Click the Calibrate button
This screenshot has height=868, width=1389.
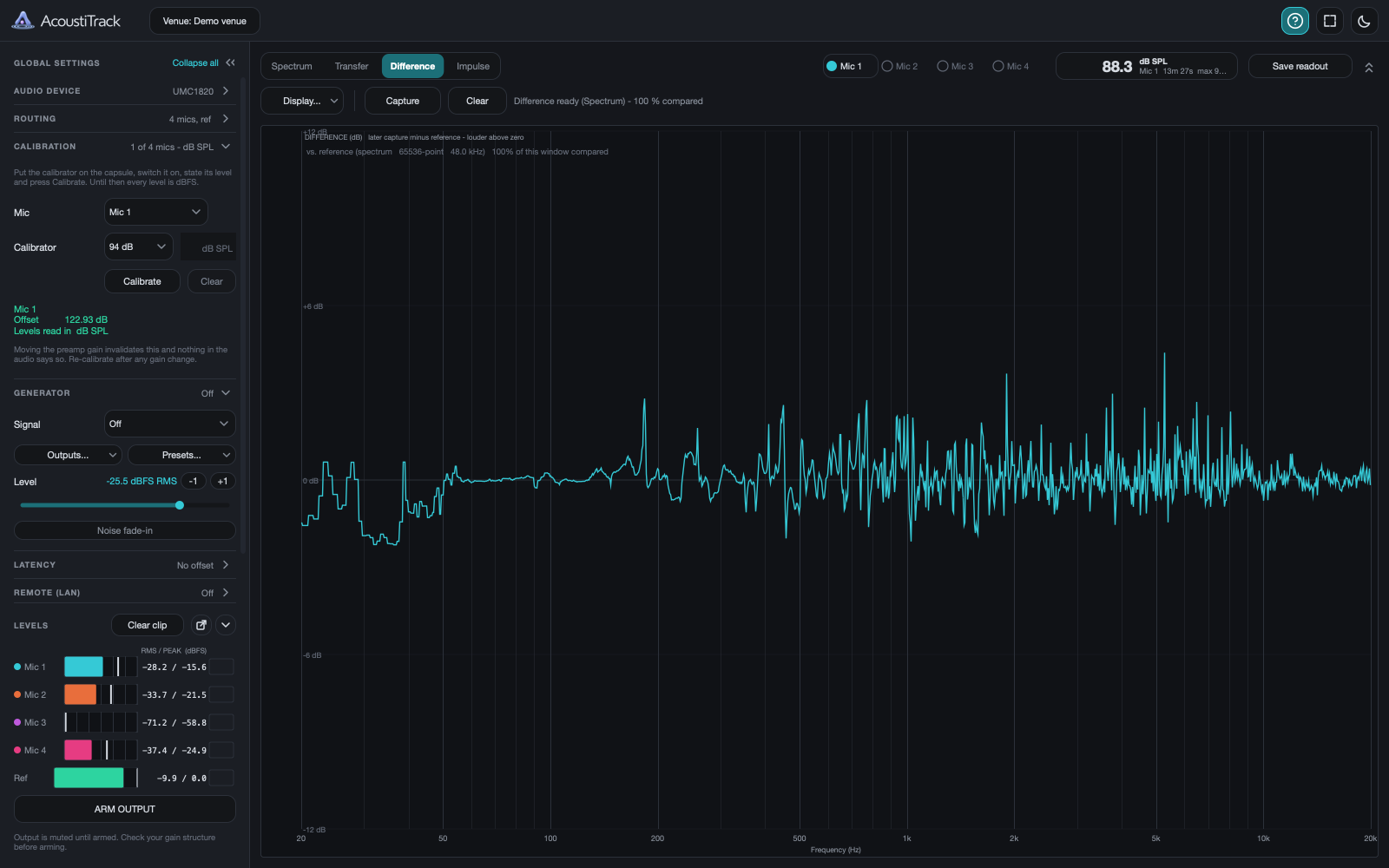tap(142, 281)
